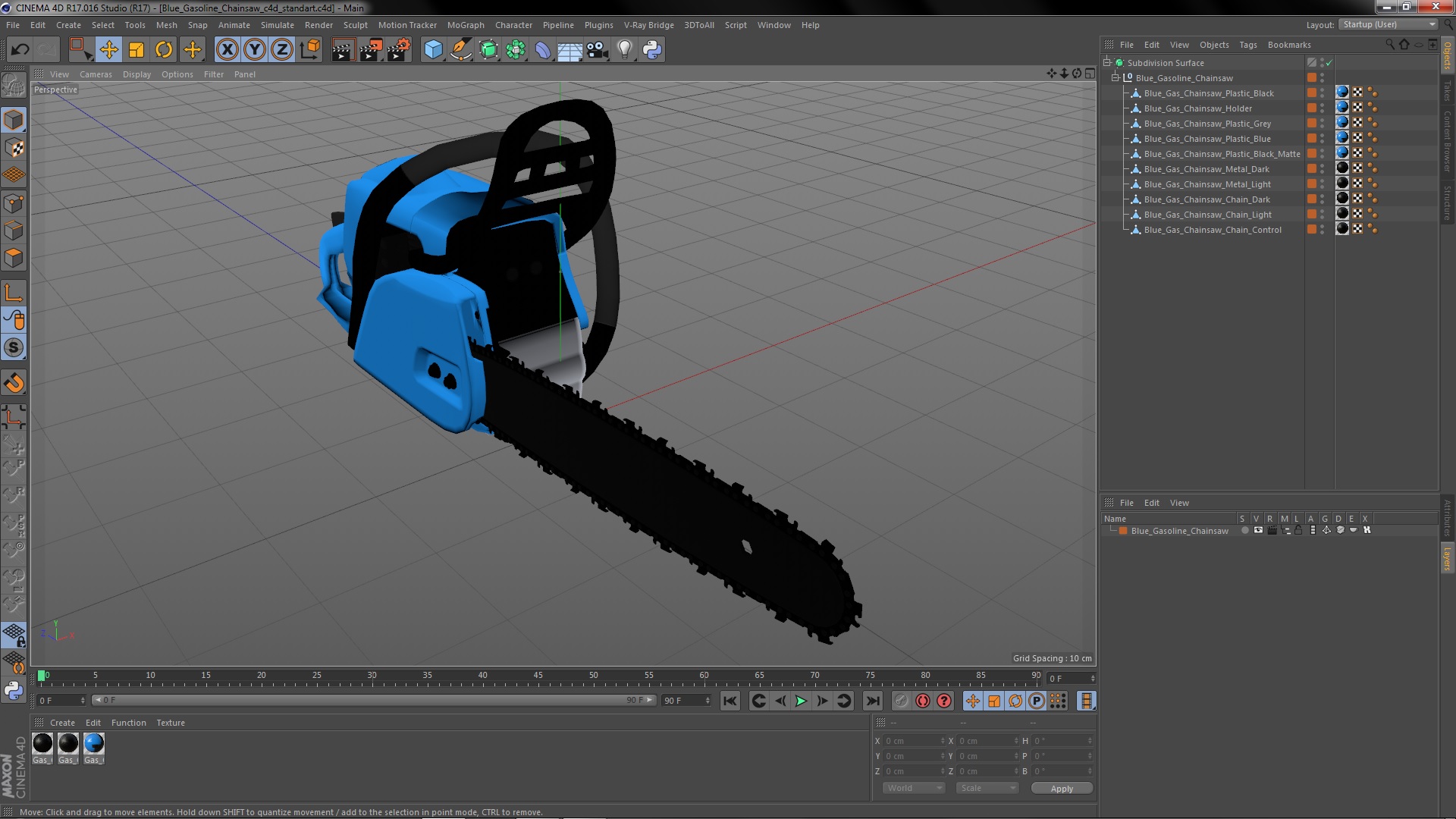Toggle coordinate system icon

310,50
